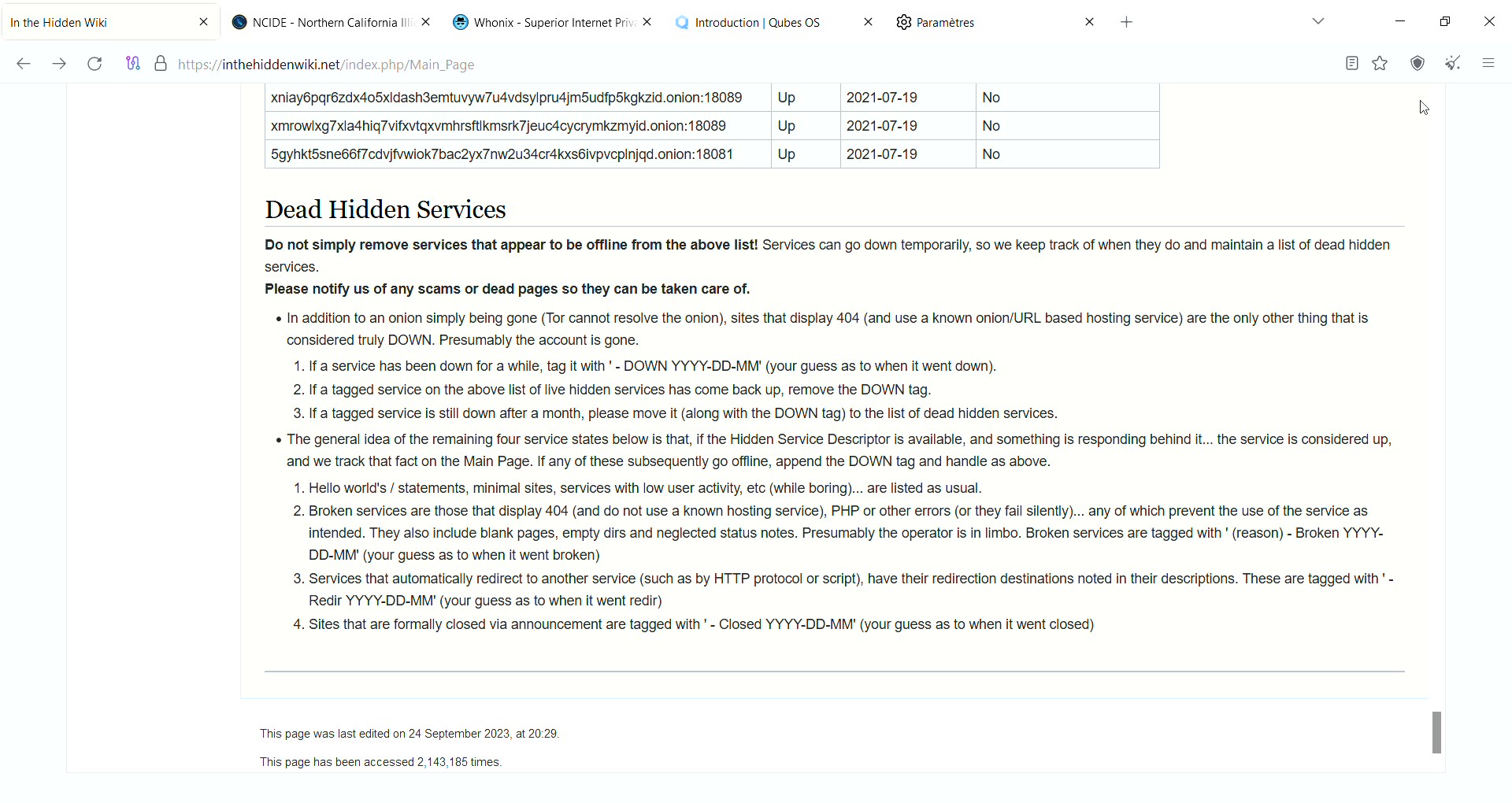The image size is (1512, 803).
Task: Click list item about formally closed sites
Action: (x=702, y=624)
